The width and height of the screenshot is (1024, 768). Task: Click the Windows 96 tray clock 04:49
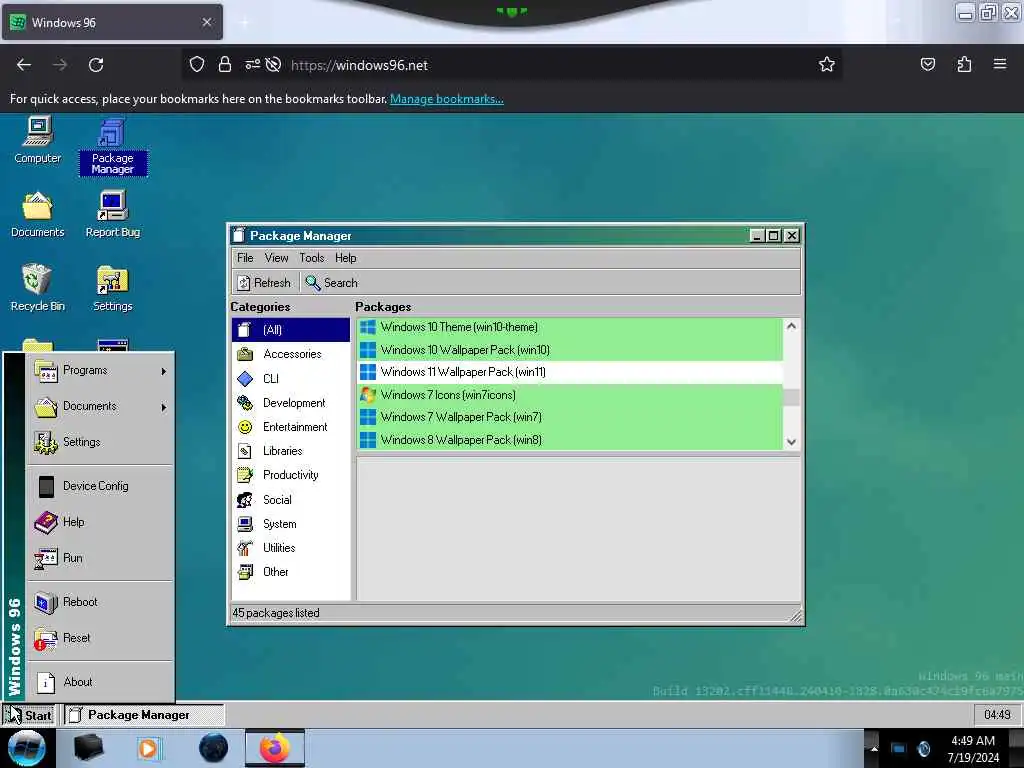pyautogui.click(x=997, y=715)
